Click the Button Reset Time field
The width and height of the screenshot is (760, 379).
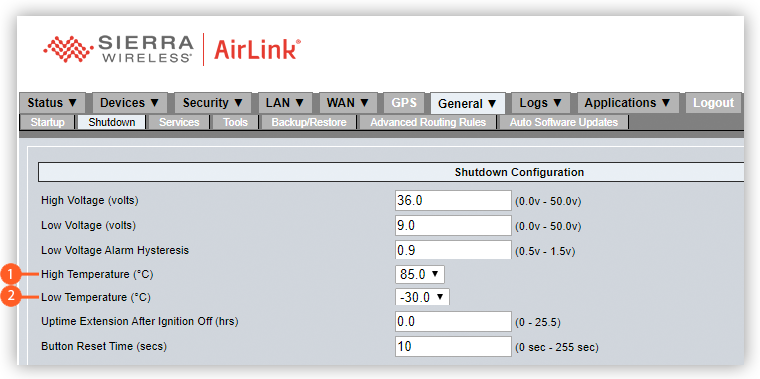point(453,347)
